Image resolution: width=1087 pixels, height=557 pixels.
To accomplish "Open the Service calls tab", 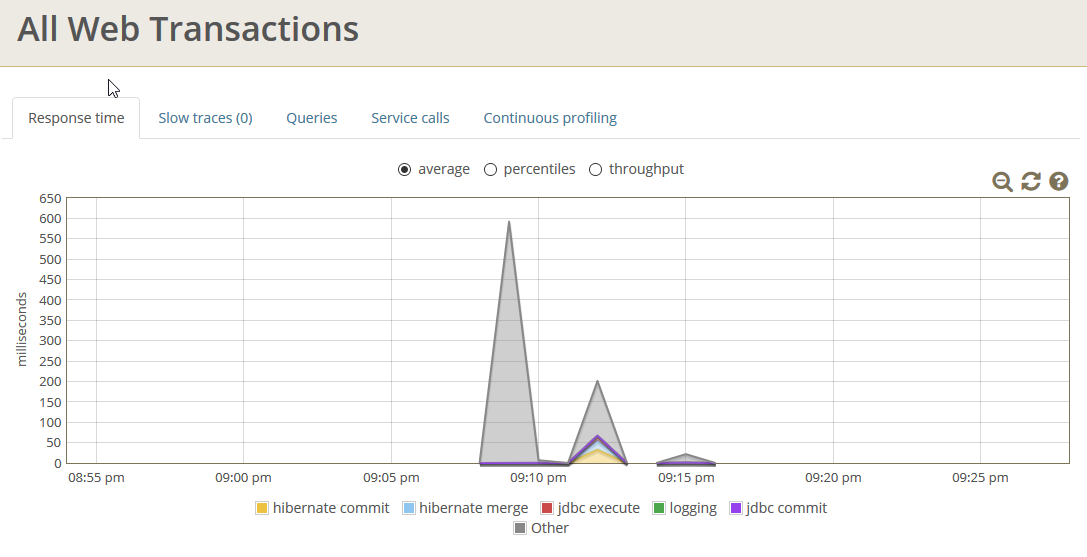I will [410, 118].
